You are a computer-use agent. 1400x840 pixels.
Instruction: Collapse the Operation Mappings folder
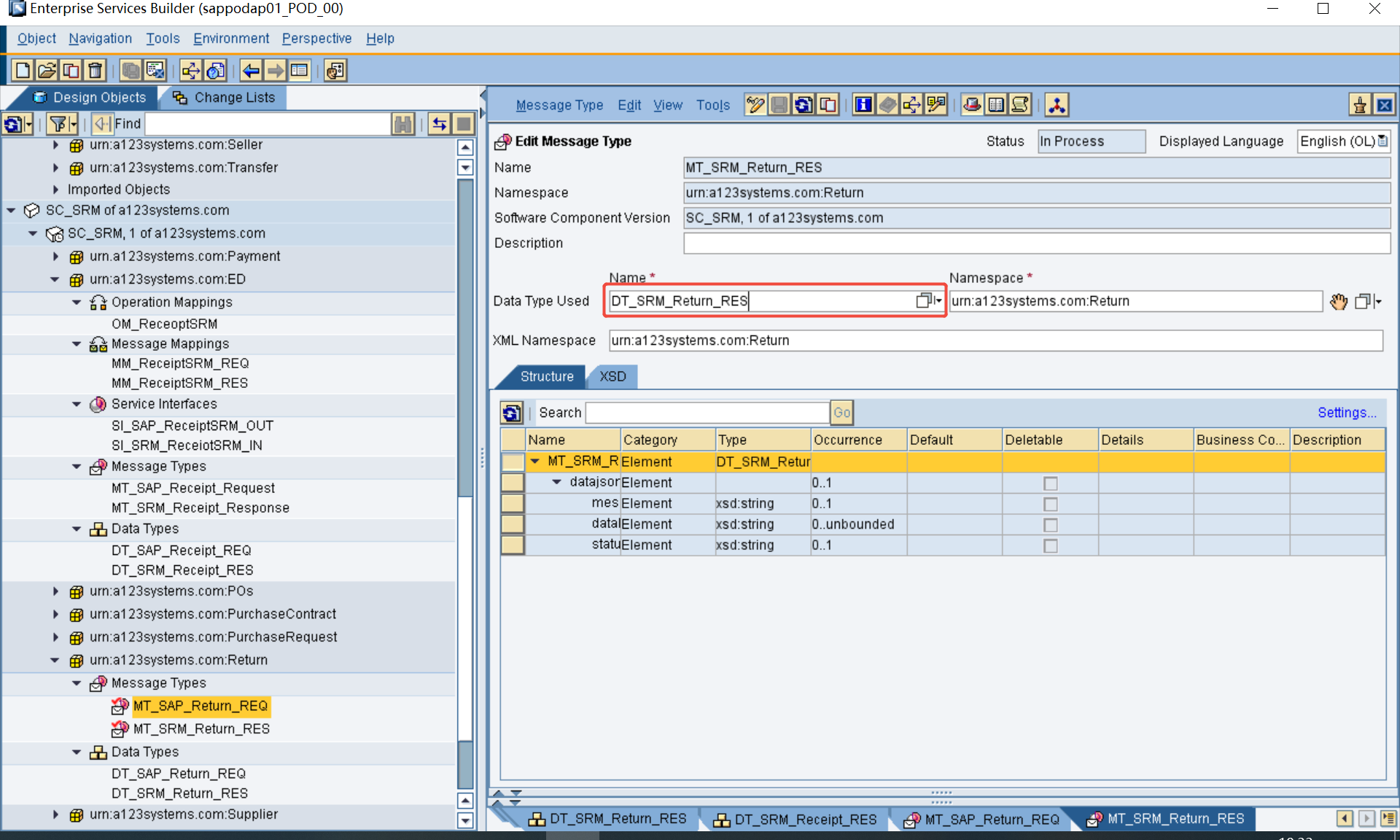[x=77, y=303]
